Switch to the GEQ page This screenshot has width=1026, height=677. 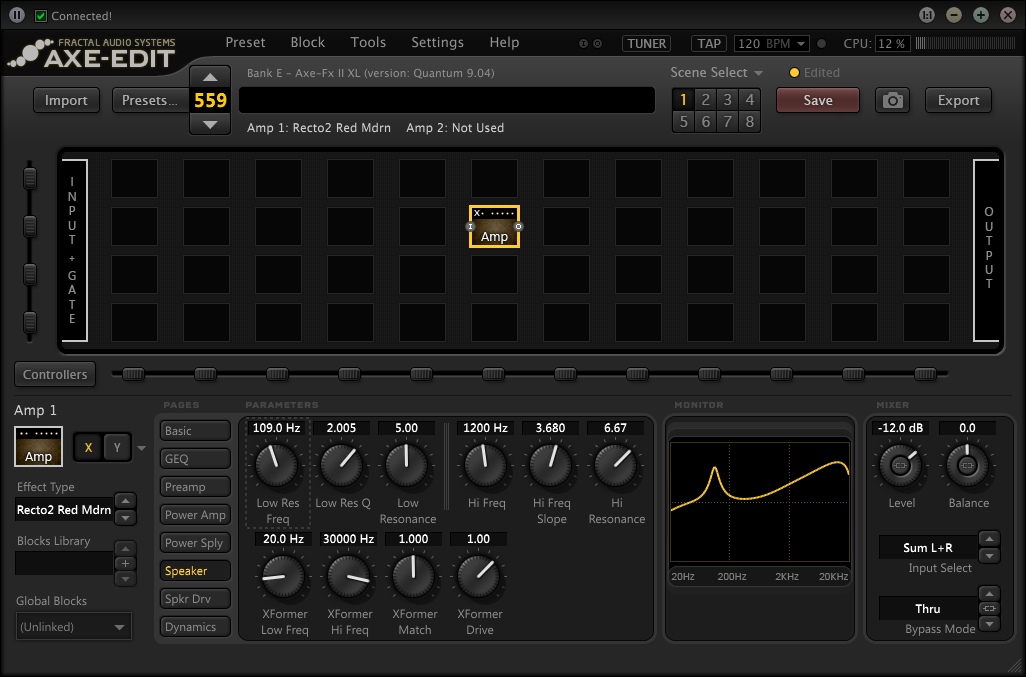(195, 459)
